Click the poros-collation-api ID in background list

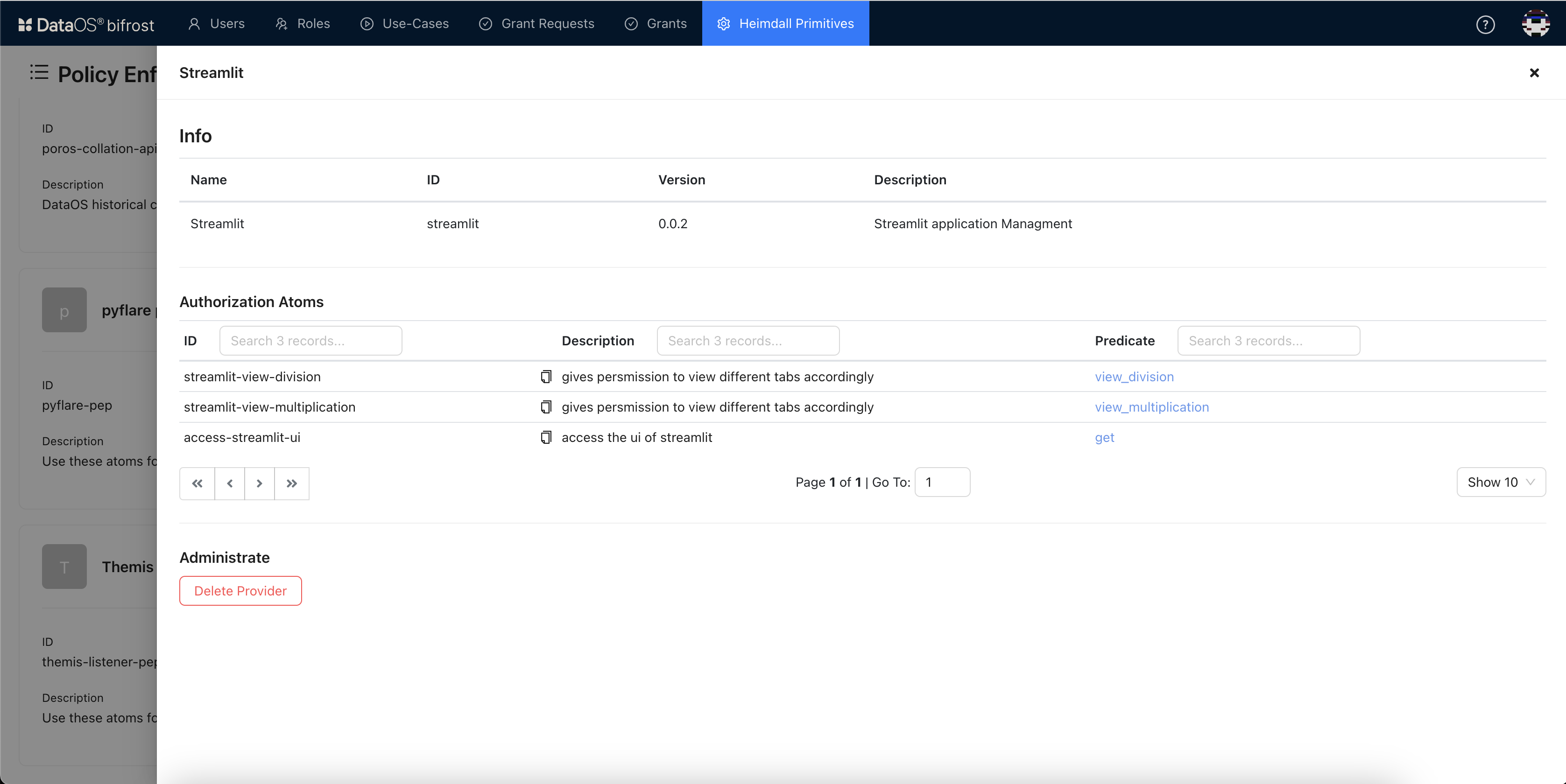100,149
